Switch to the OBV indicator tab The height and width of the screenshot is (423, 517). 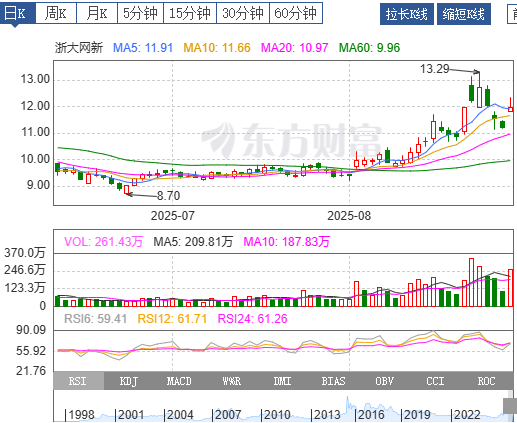[x=385, y=381]
